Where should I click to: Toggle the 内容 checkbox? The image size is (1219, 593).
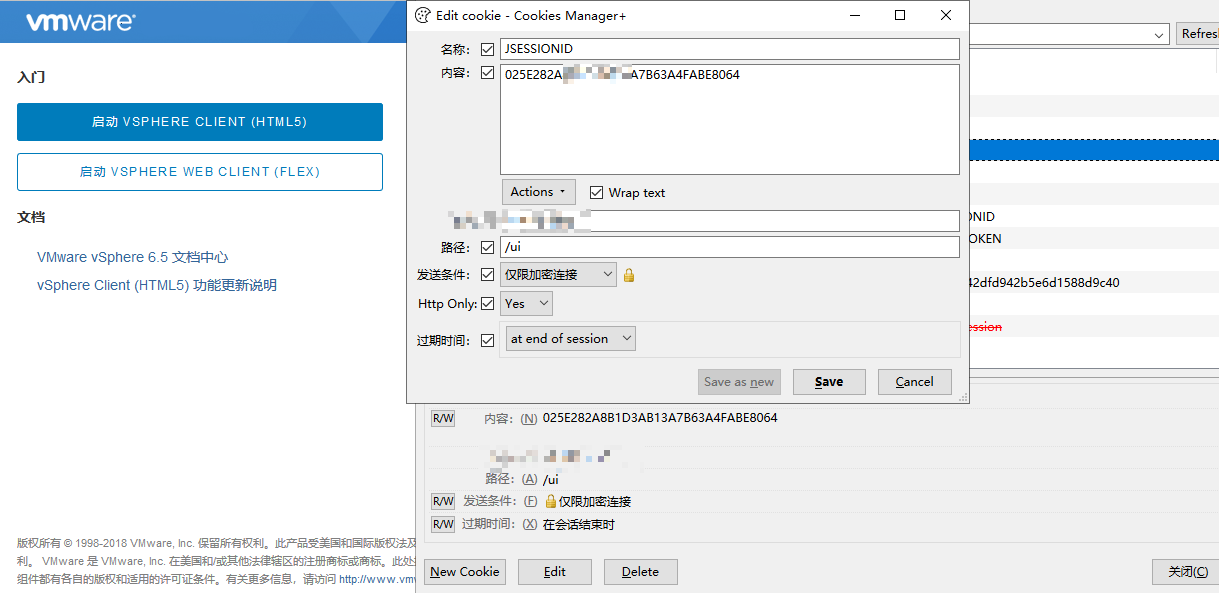(488, 73)
